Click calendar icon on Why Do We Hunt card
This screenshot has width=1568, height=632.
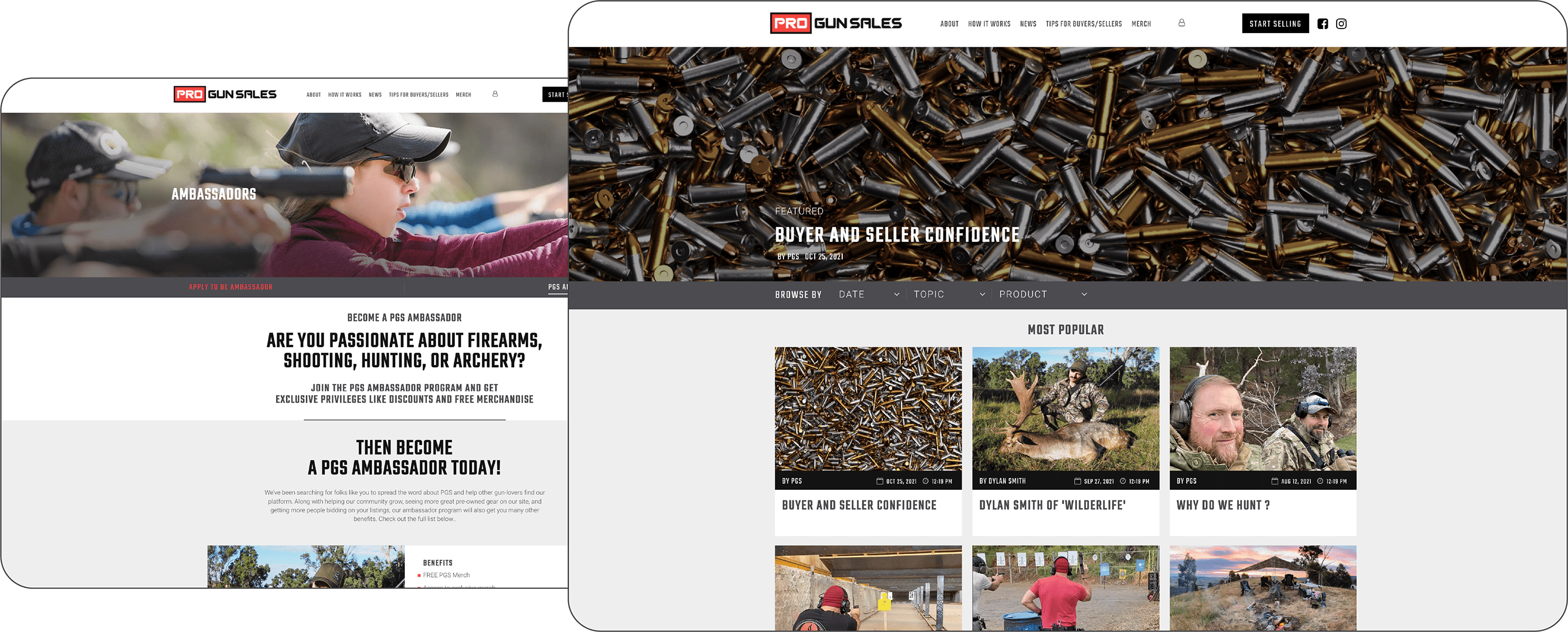point(1275,481)
